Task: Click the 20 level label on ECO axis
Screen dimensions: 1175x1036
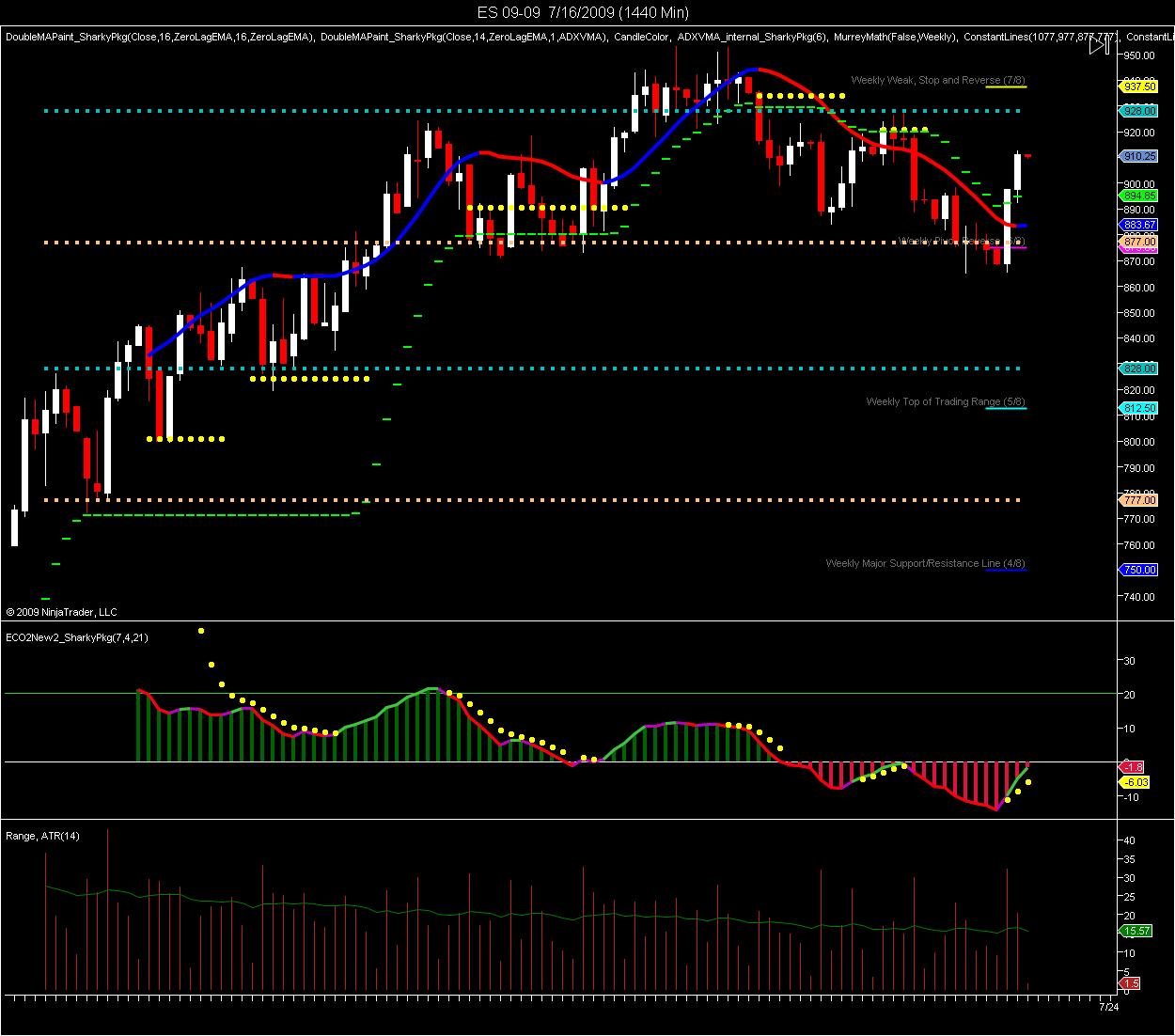Action: [1129, 695]
